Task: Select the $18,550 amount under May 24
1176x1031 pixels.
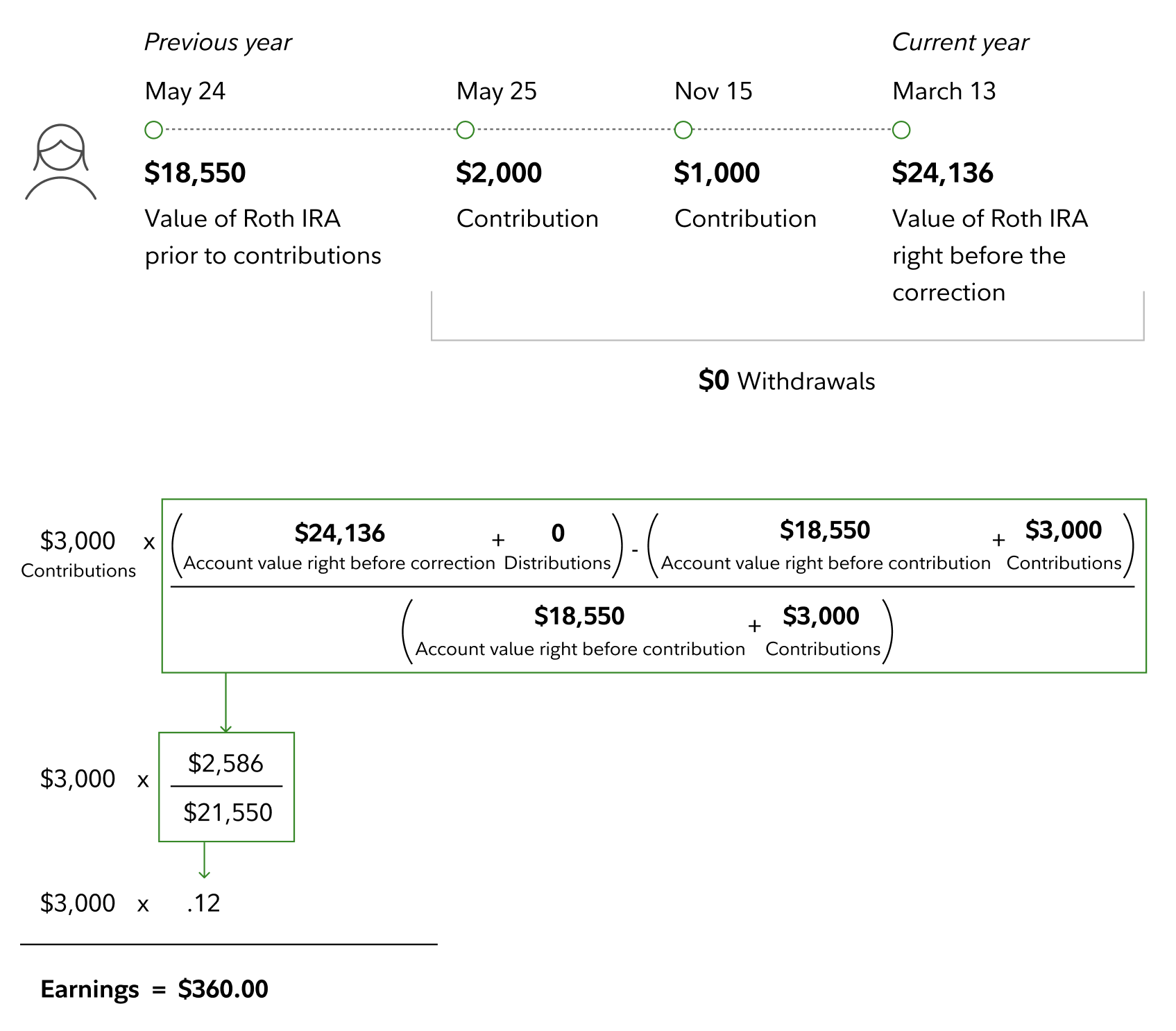Action: pos(195,173)
